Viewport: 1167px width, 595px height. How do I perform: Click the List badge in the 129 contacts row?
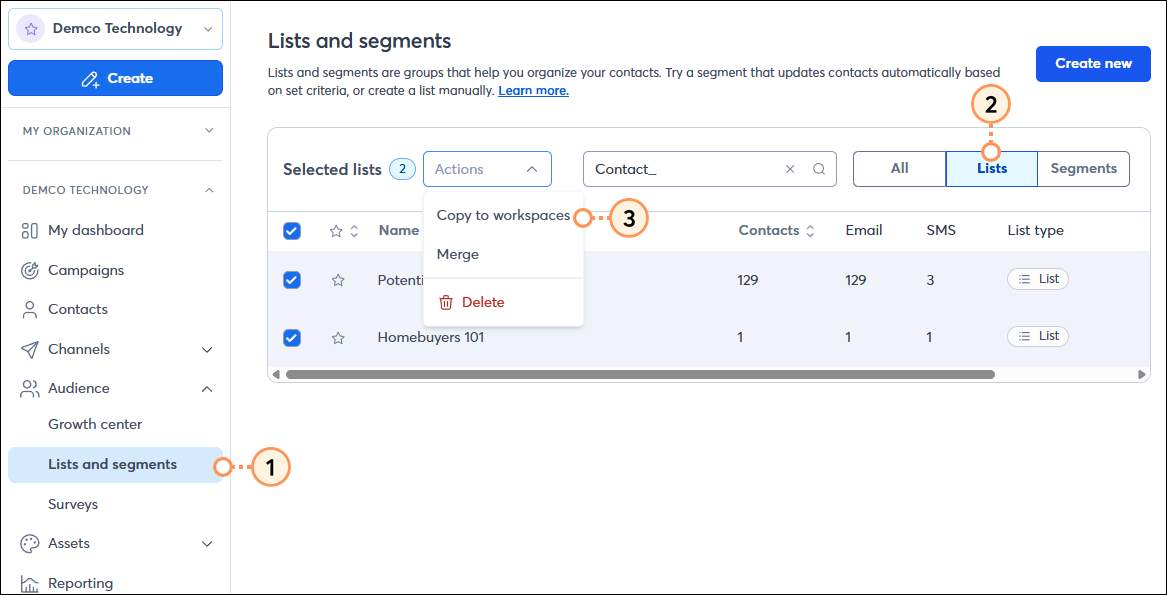pos(1037,279)
